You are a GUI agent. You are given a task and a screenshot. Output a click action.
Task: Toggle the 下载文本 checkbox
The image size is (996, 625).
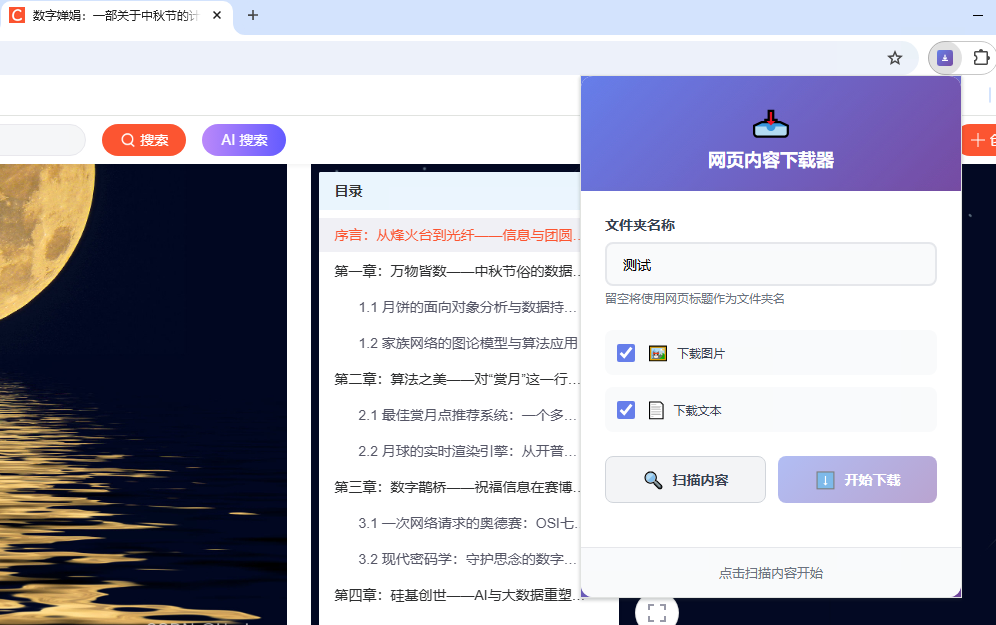(626, 410)
